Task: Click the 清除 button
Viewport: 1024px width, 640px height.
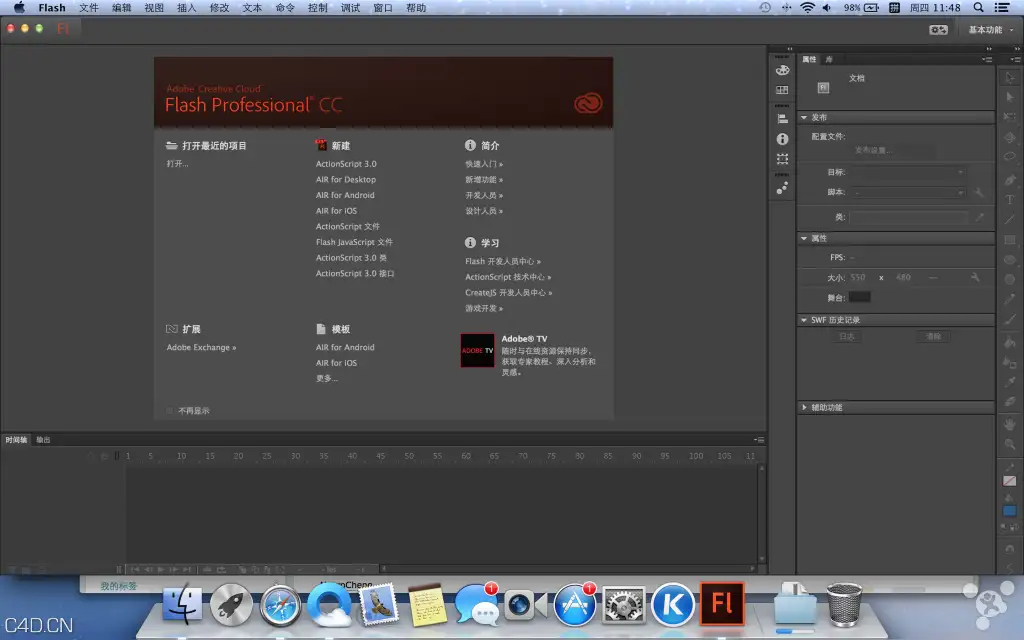Action: [x=934, y=337]
